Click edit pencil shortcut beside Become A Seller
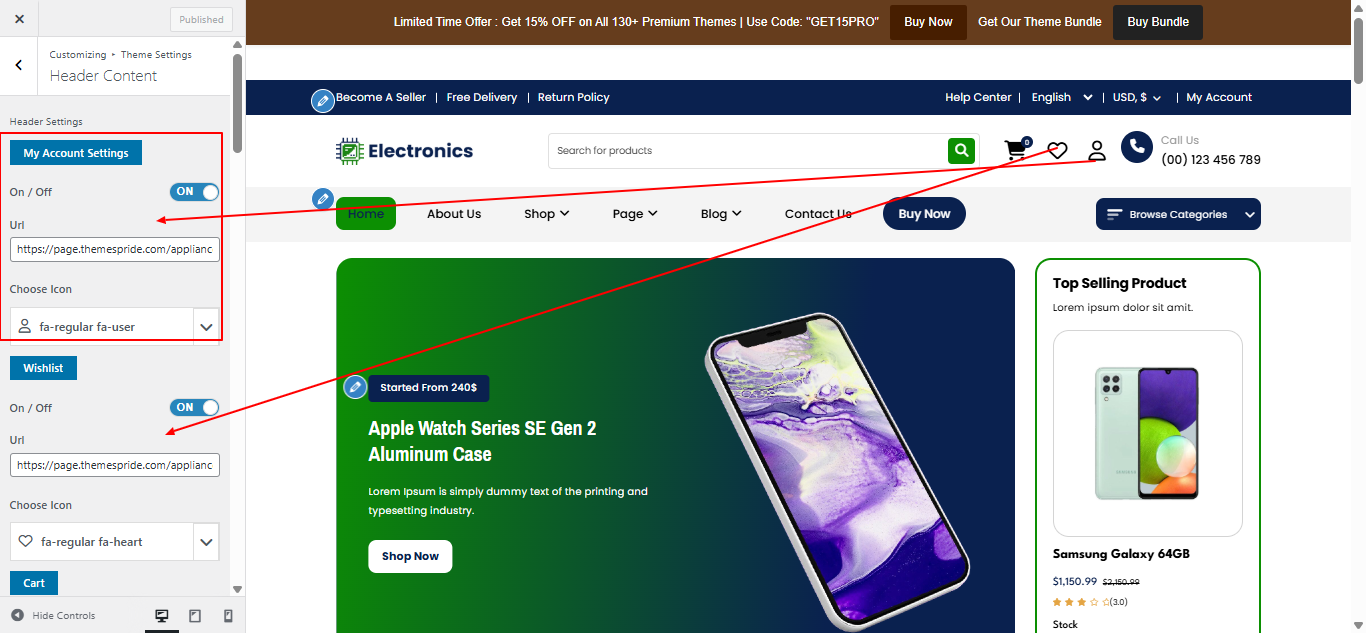Image resolution: width=1366 pixels, height=633 pixels. click(322, 100)
